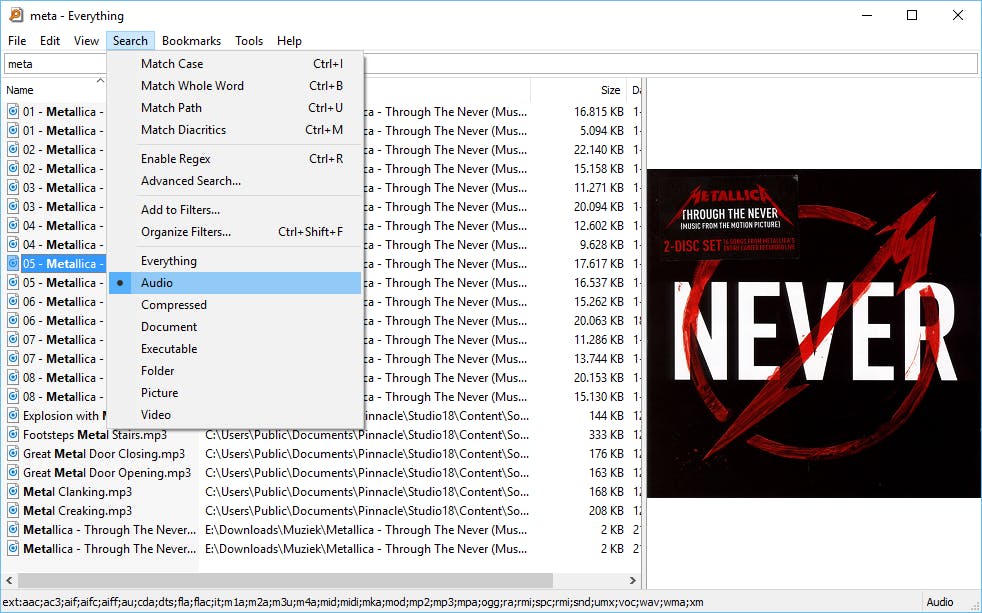Click file icon for Great Metal Door Closing.mp3
This screenshot has height=613, width=982.
13,453
